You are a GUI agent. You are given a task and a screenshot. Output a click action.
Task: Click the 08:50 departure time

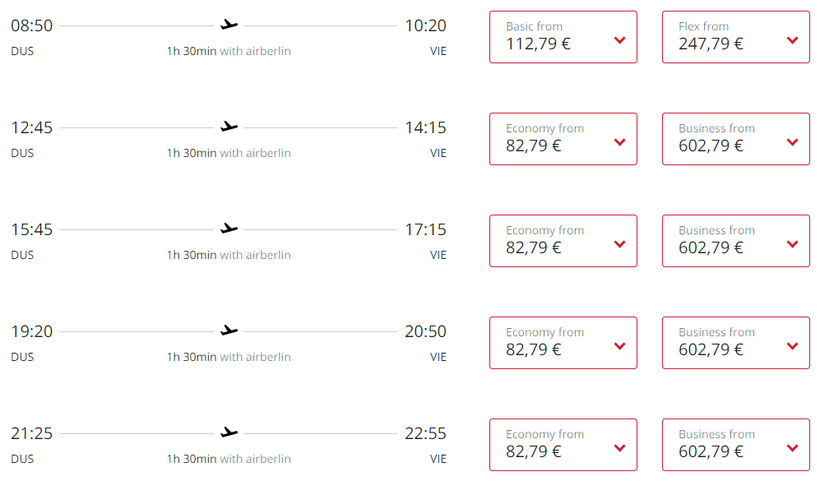coord(32,26)
